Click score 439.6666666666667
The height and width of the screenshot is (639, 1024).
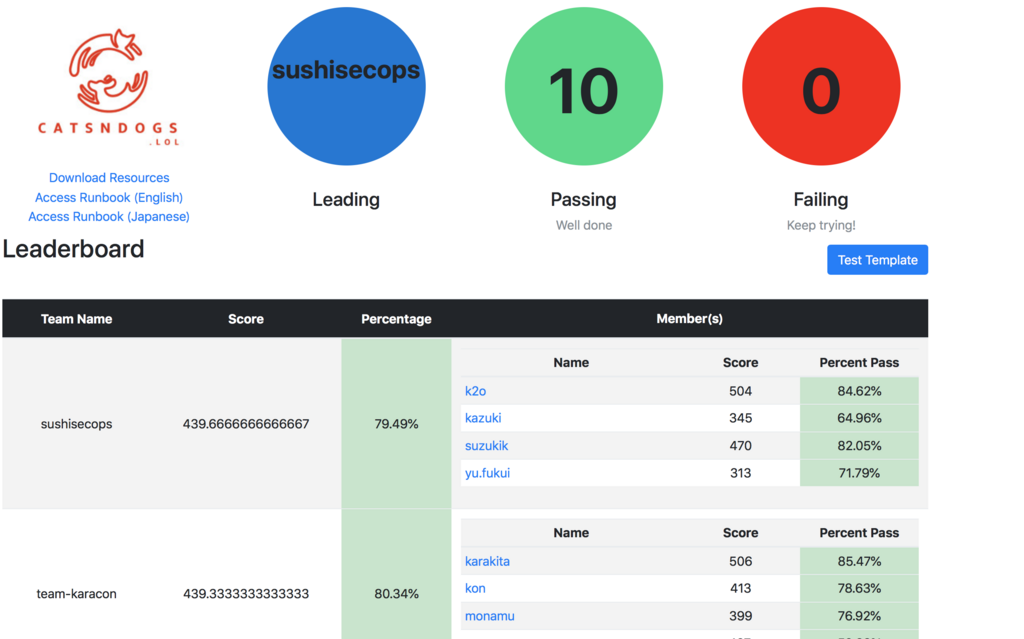(246, 423)
